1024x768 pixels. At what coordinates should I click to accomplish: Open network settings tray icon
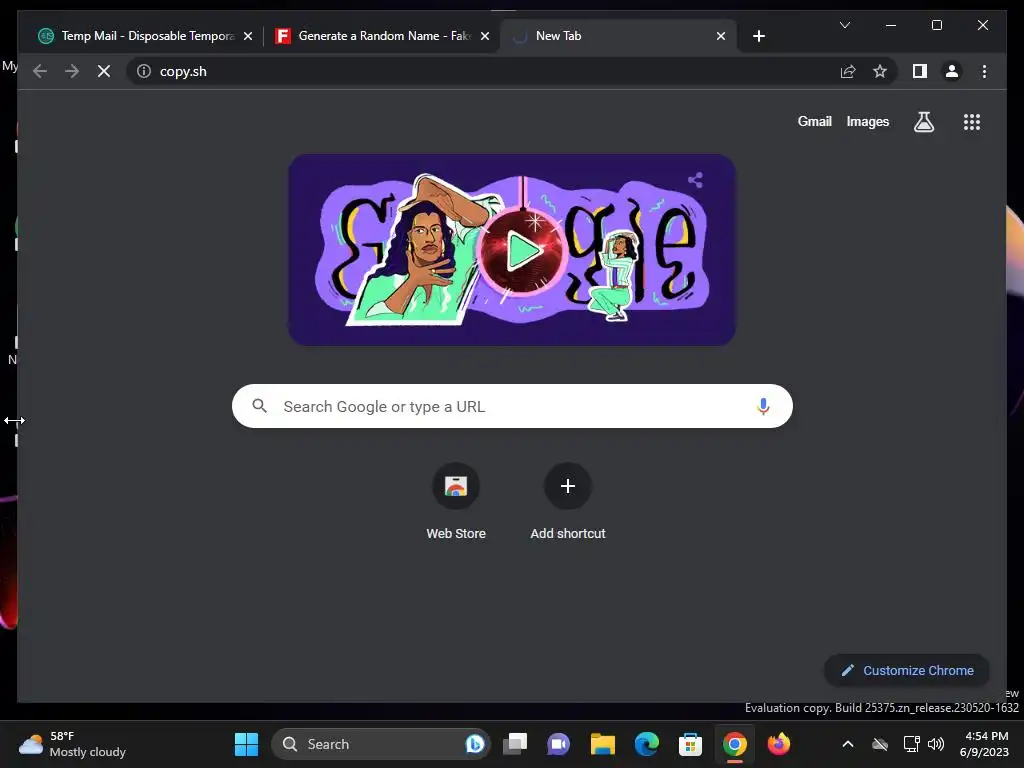911,744
